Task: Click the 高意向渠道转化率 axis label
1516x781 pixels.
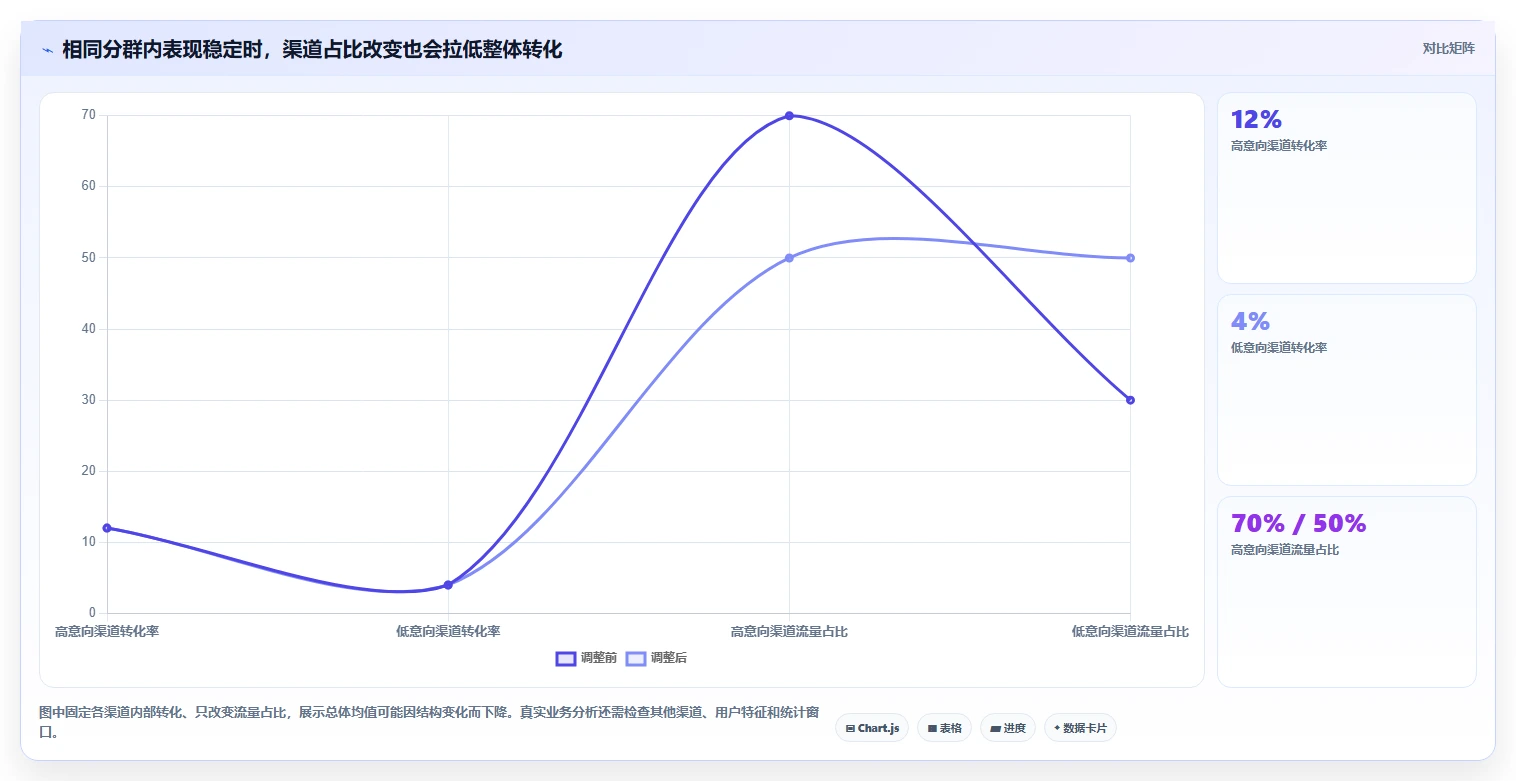Action: point(107,632)
